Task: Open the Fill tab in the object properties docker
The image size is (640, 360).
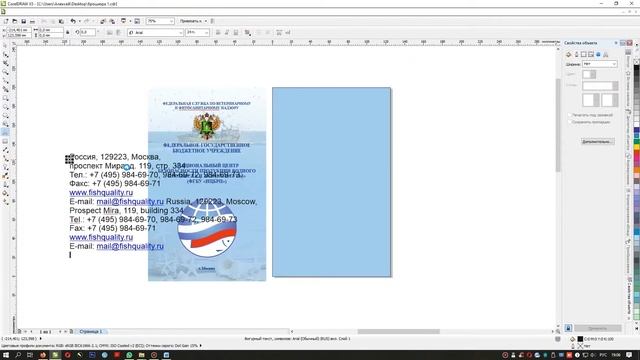Action: pyautogui.click(x=569, y=54)
